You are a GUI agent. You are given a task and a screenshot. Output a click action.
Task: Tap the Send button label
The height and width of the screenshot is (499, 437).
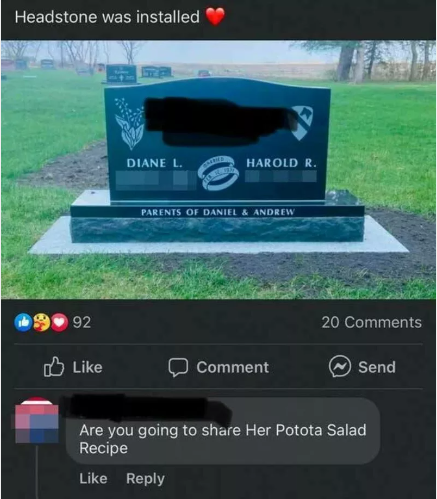(377, 367)
